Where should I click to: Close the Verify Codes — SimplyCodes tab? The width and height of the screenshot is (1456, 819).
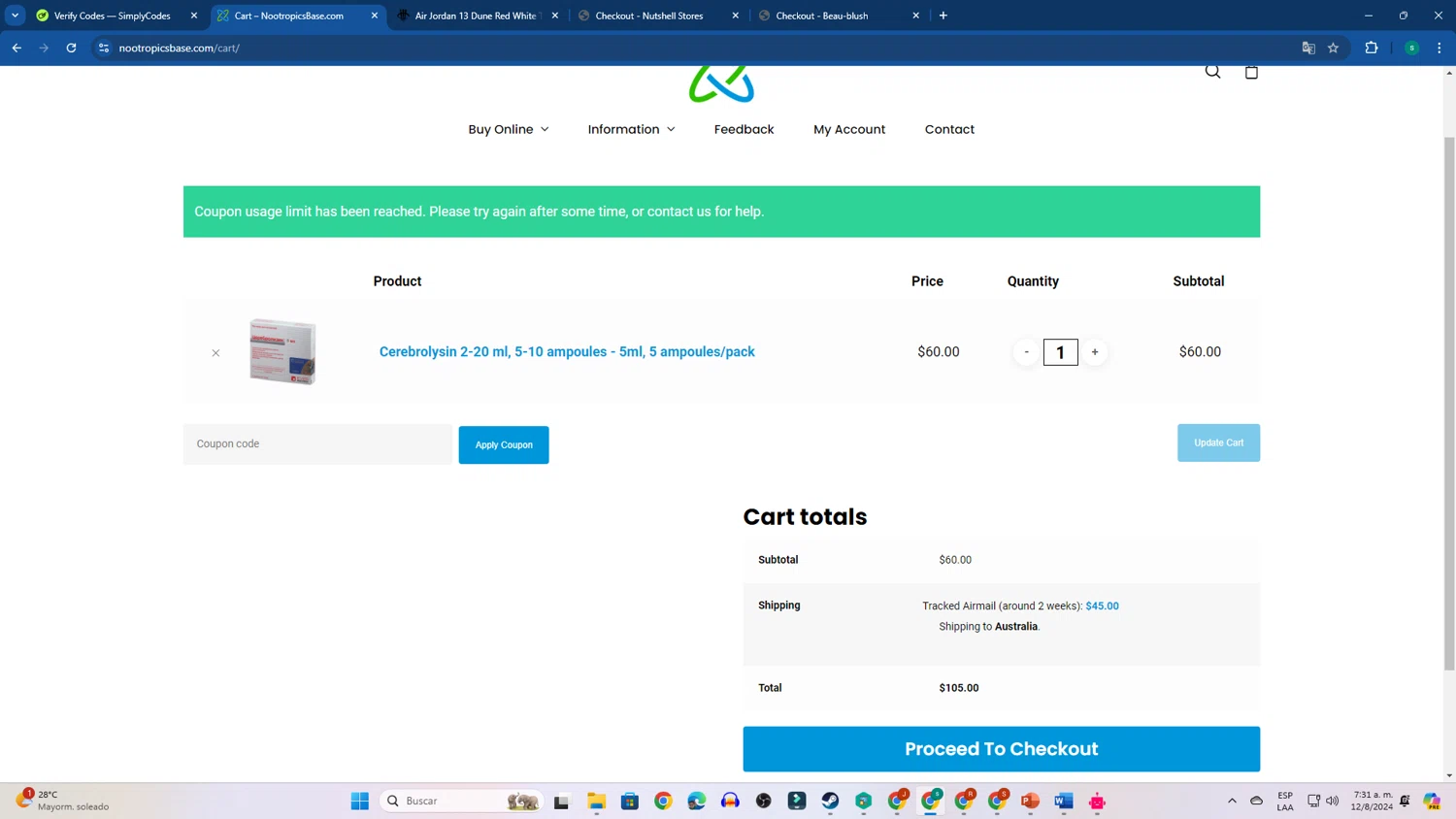[x=194, y=16]
